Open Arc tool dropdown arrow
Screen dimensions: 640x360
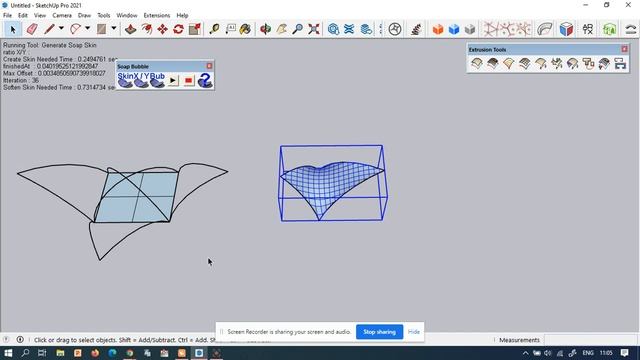pyautogui.click(x=87, y=29)
